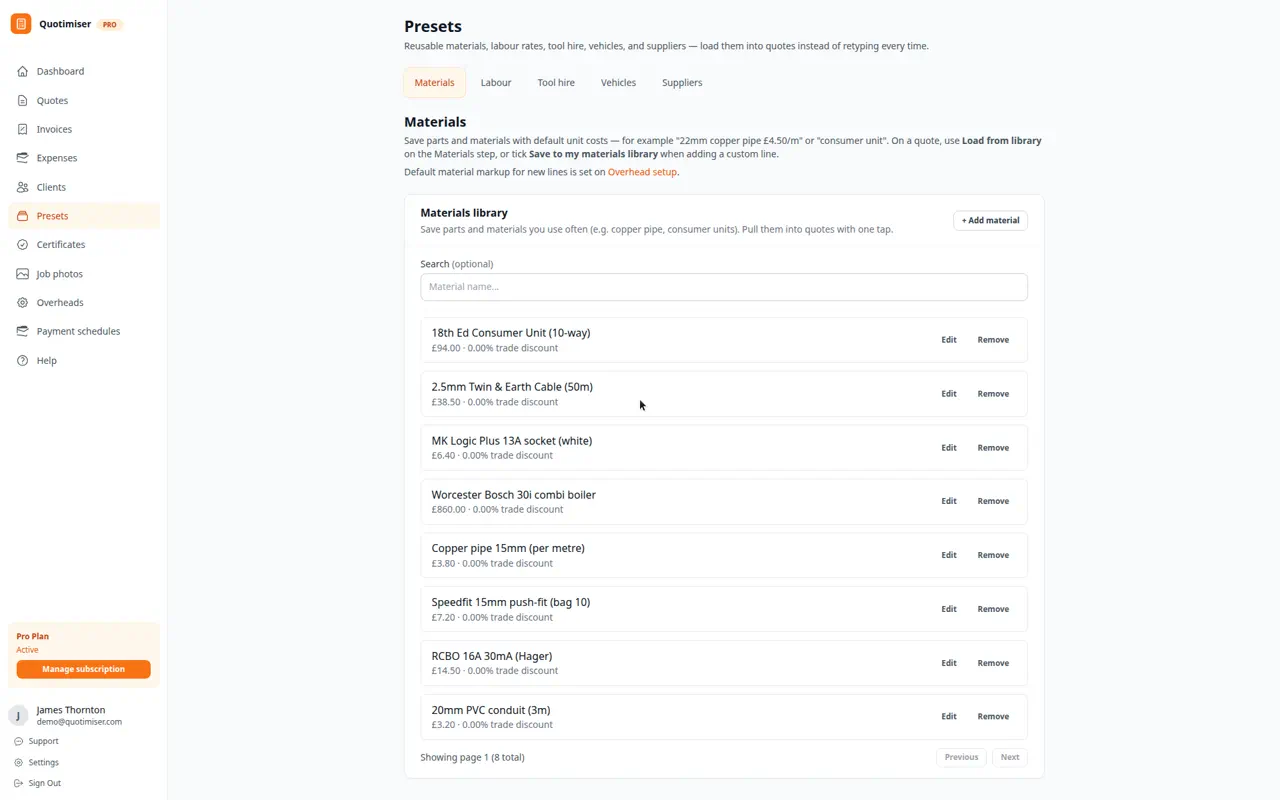Click the Sign Out icon
Image resolution: width=1280 pixels, height=800 pixels.
[x=19, y=783]
